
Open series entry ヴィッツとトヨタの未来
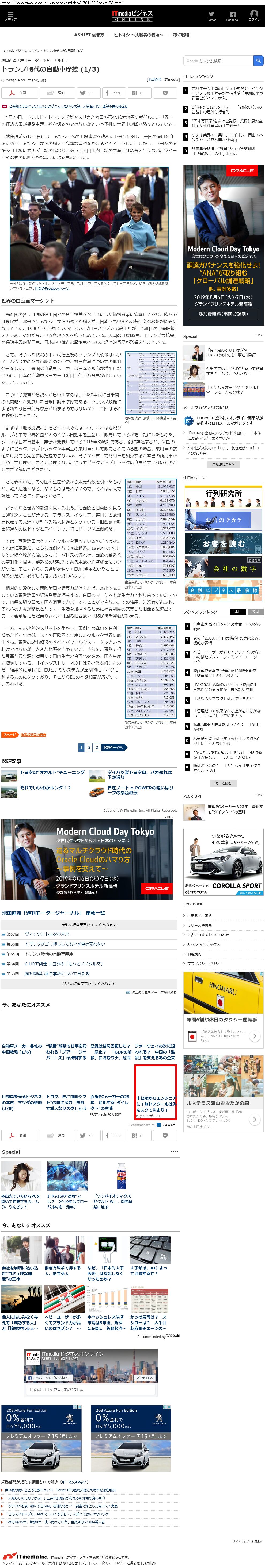47,934
